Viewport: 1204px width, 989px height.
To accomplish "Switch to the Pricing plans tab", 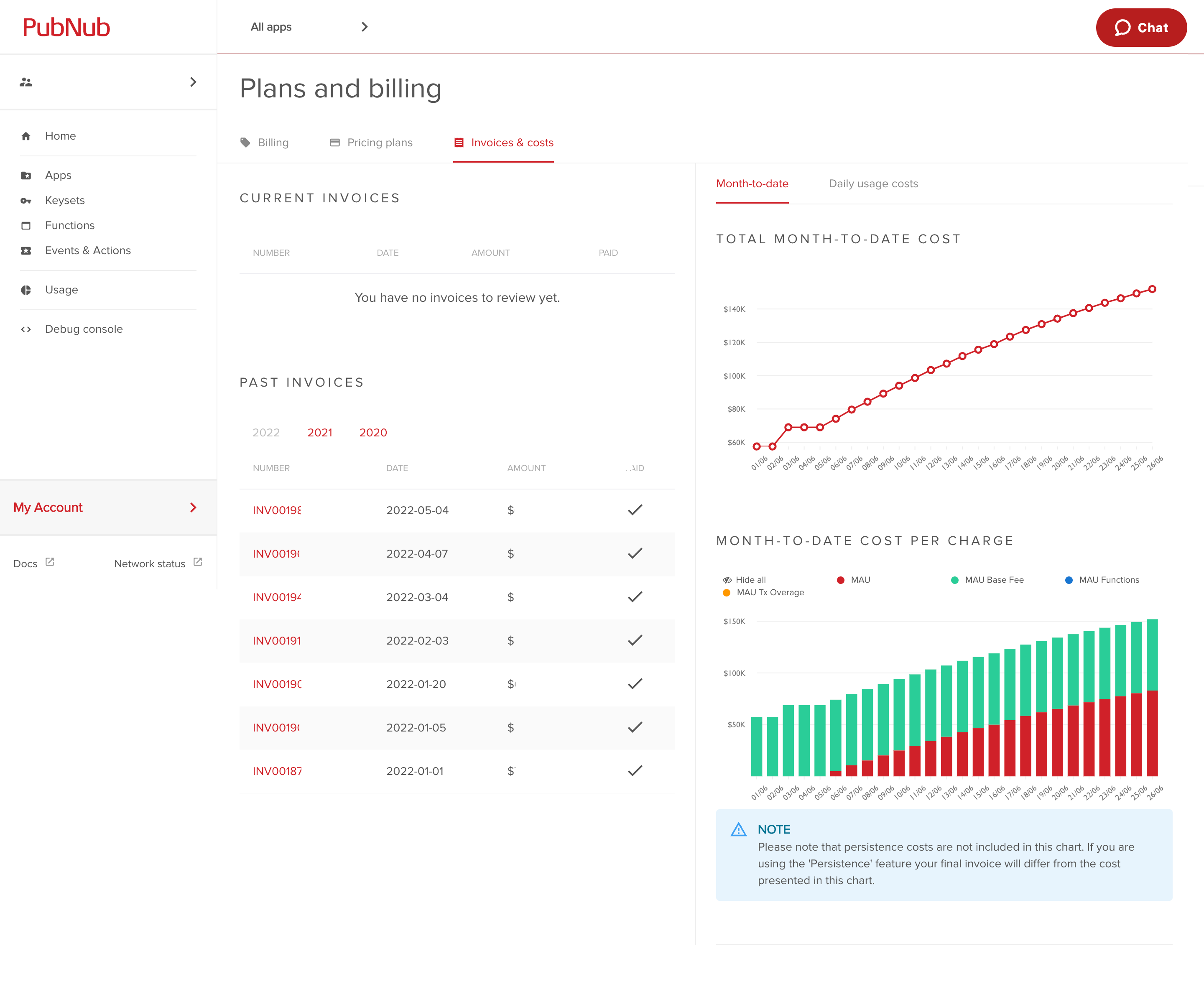I will tap(380, 143).
